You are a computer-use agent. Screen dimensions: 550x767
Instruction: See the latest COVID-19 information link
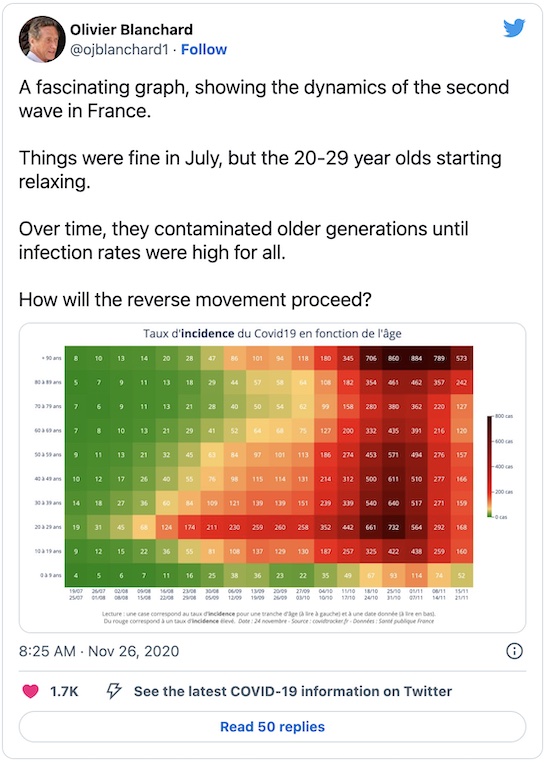(293, 691)
